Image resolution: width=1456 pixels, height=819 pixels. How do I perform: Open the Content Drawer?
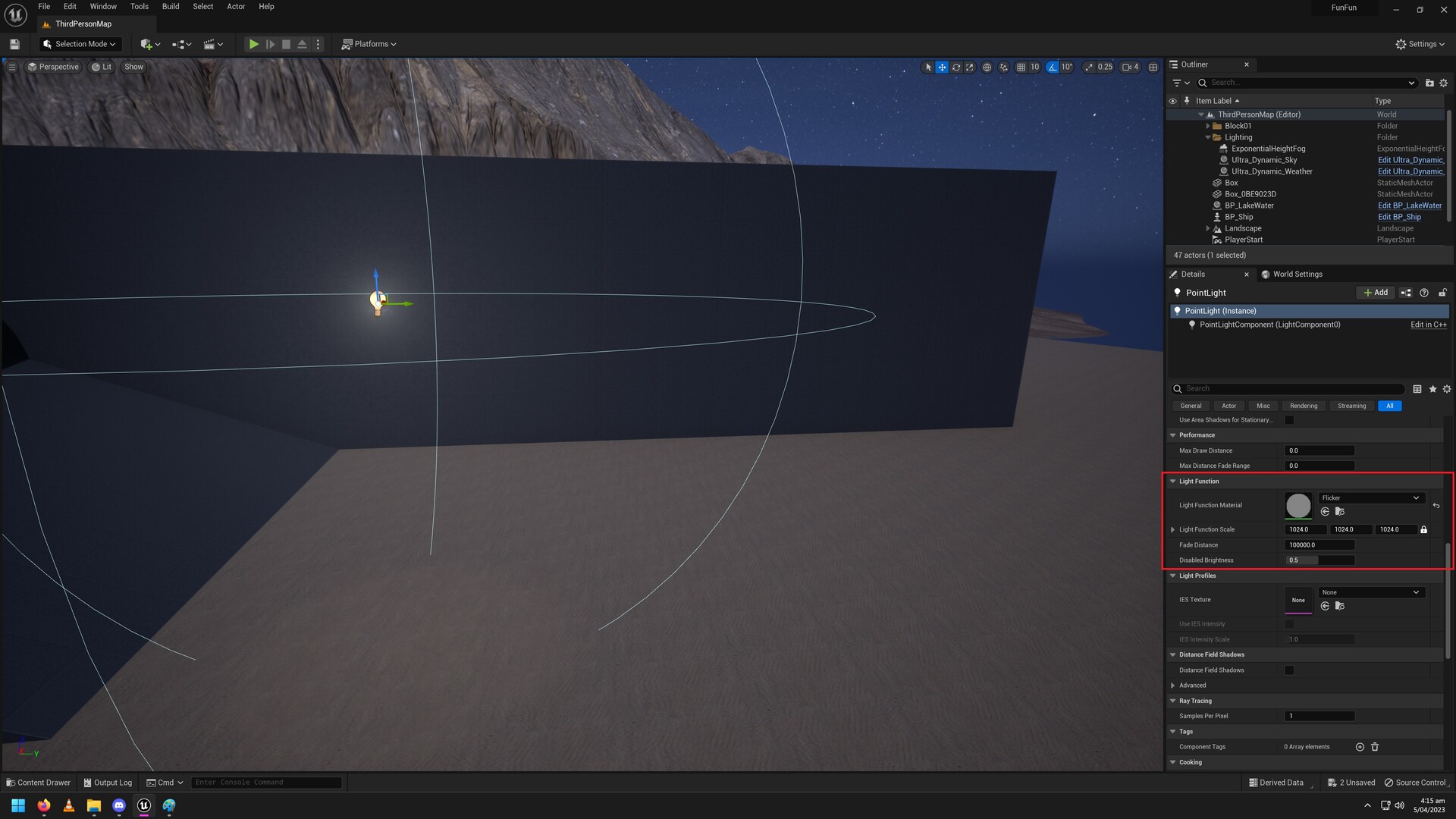(x=38, y=782)
